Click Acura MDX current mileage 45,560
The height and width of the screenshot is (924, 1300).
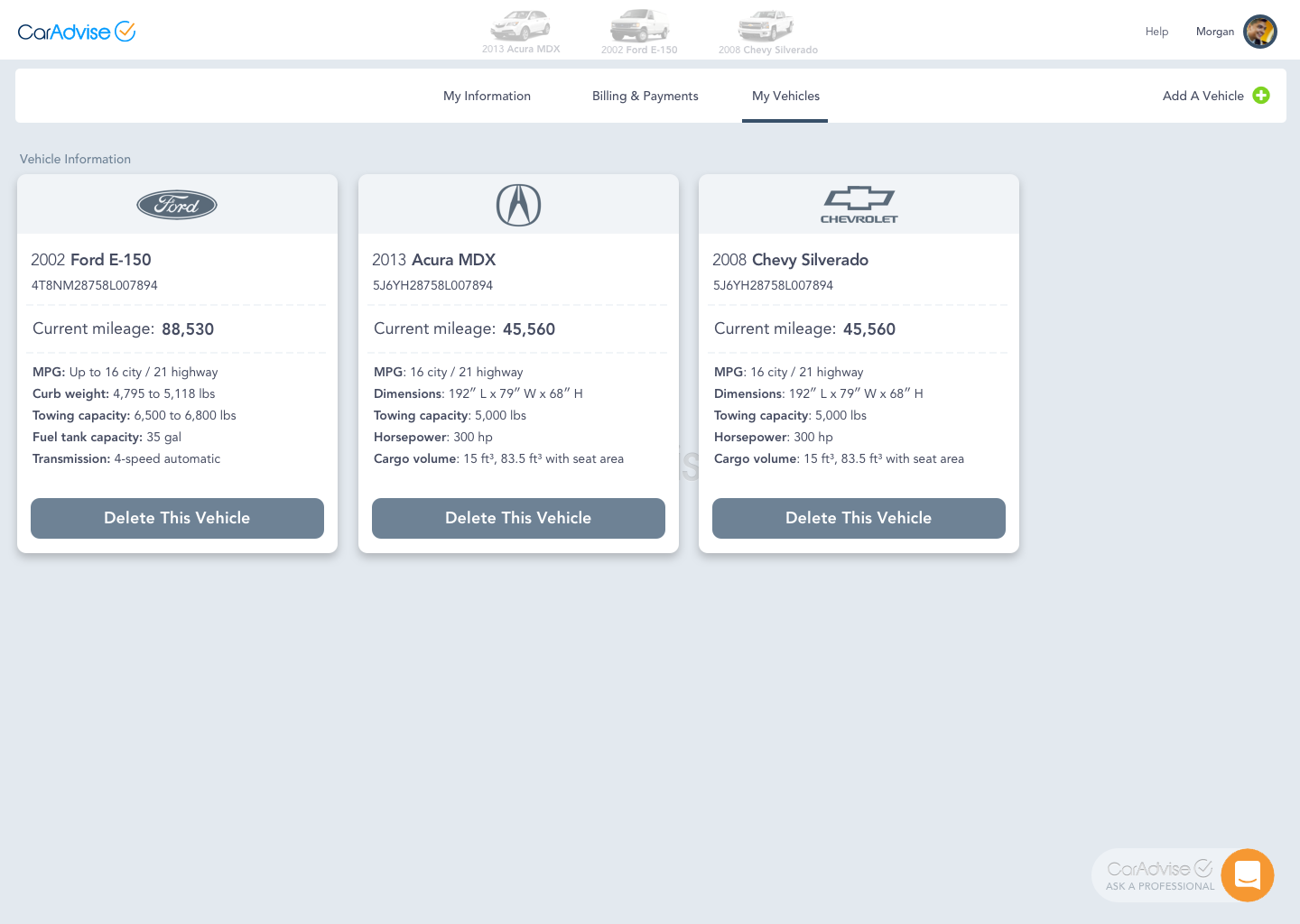(x=464, y=329)
